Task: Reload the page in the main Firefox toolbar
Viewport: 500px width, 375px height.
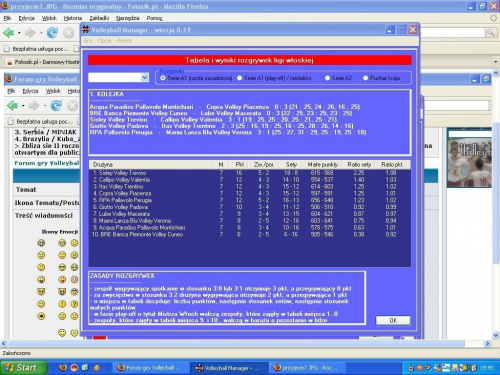Action: pyautogui.click(x=52, y=33)
